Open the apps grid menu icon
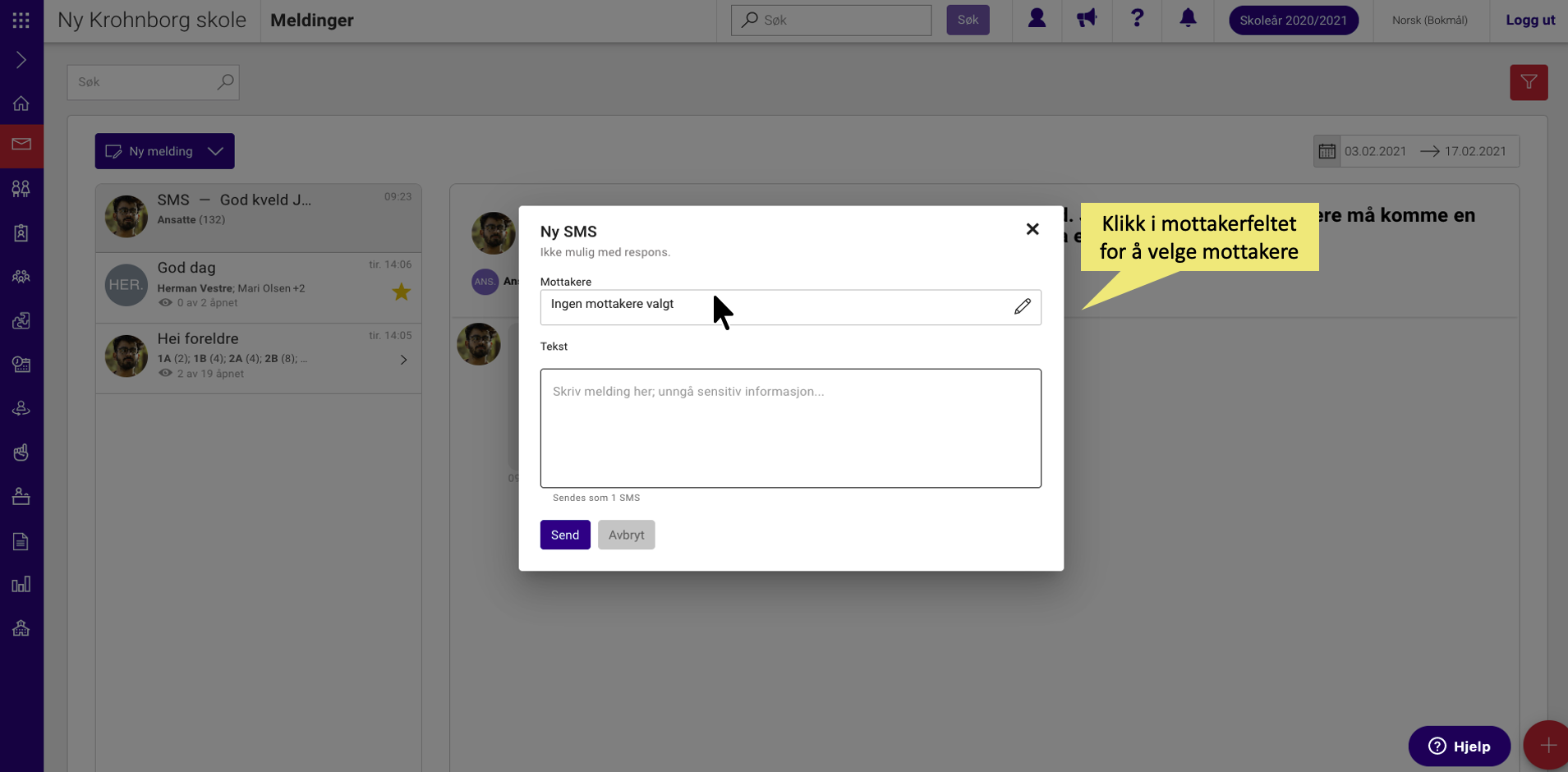1568x772 pixels. 21,21
